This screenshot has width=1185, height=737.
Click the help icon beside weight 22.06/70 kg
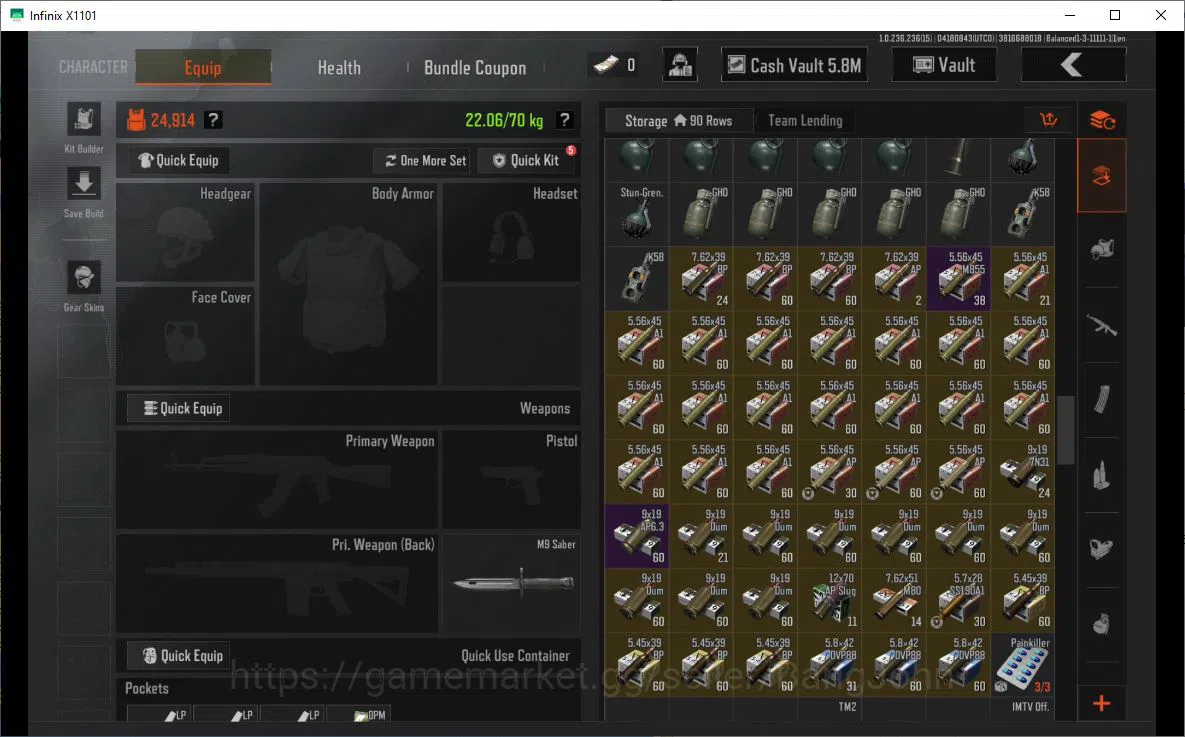(x=564, y=119)
